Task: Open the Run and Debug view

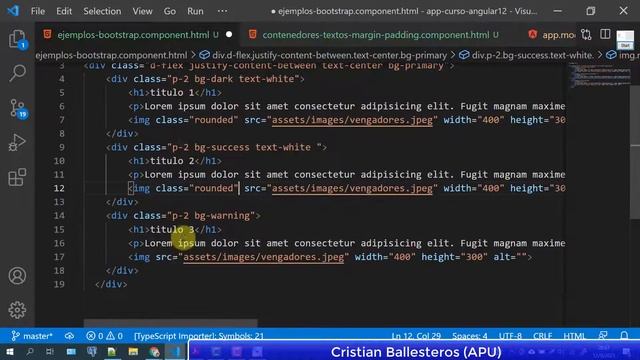Action: [17, 143]
